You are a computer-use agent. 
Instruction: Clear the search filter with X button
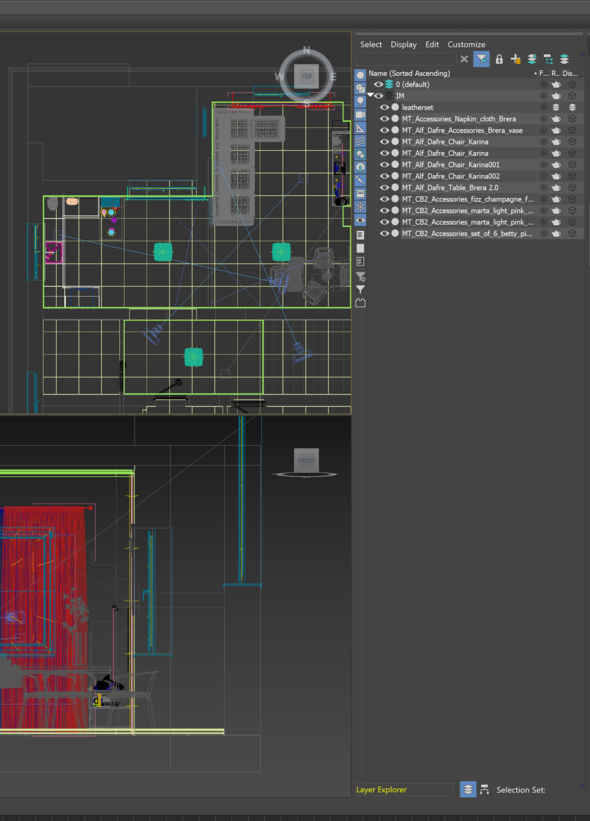click(464, 59)
